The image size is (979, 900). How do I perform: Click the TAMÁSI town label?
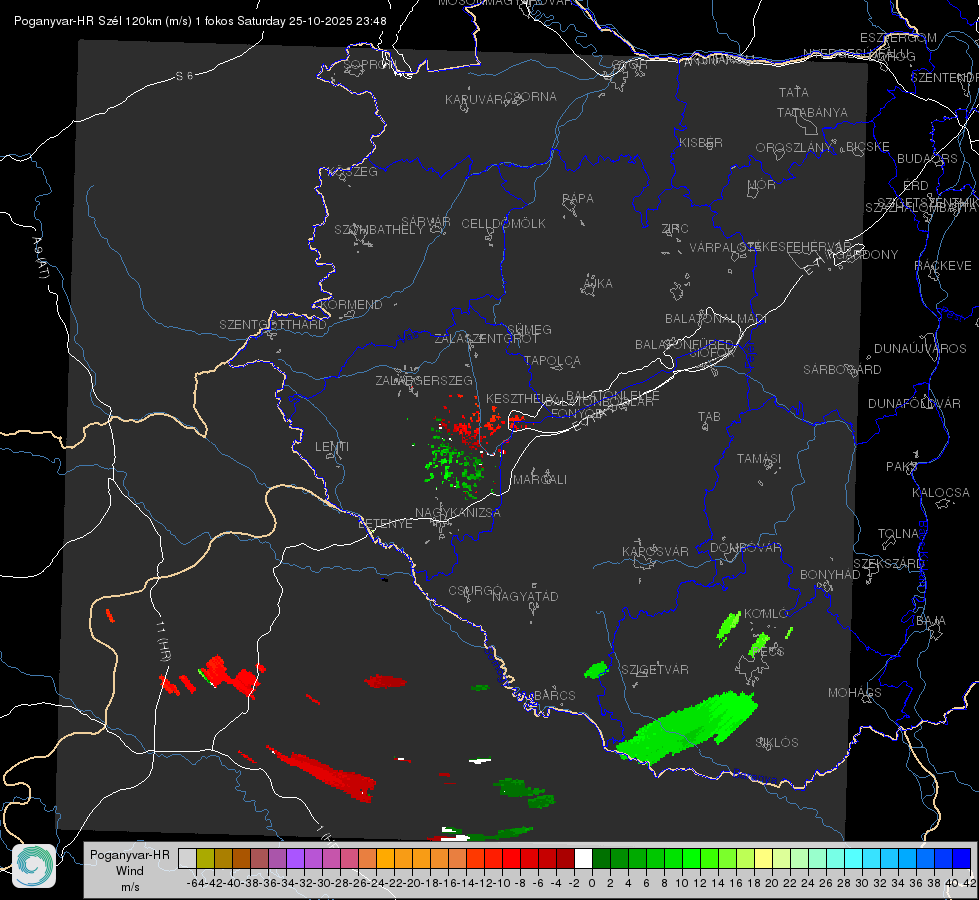pyautogui.click(x=759, y=459)
